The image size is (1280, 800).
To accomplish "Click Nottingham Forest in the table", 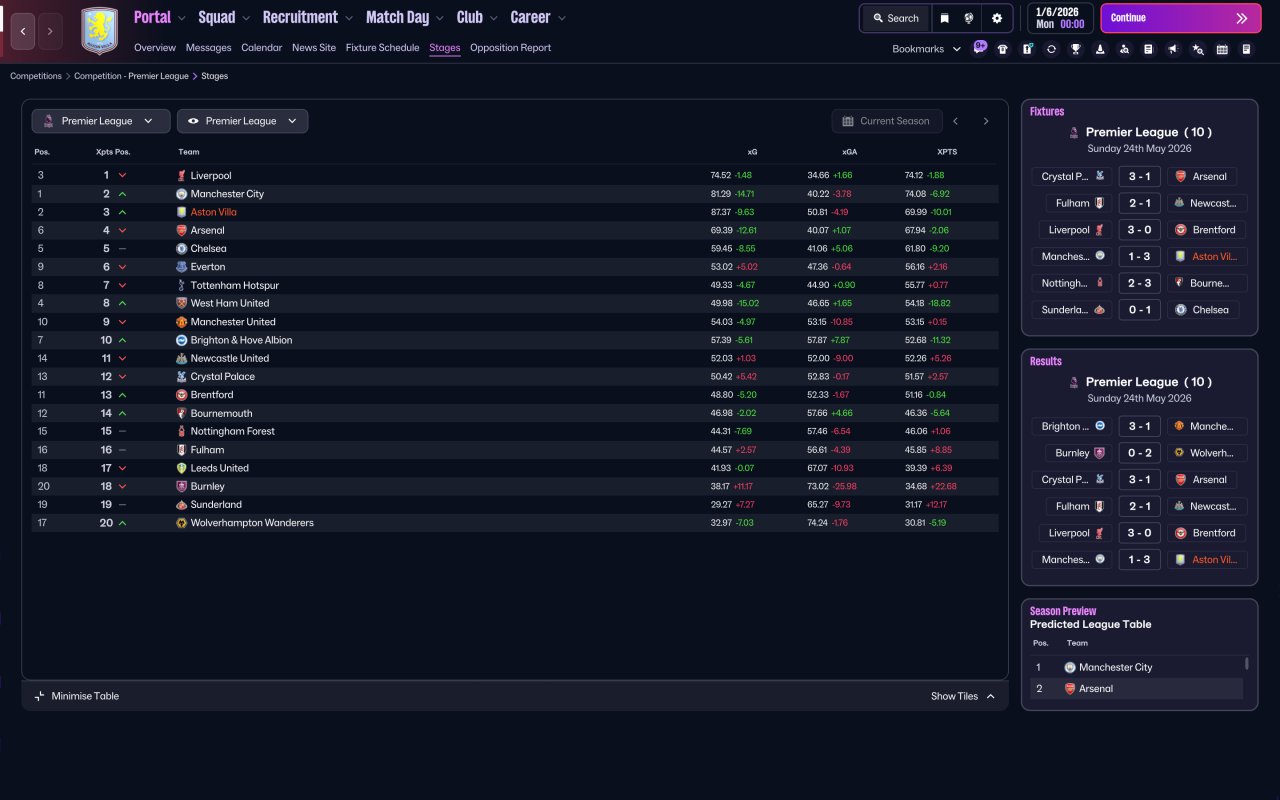I will pyautogui.click(x=233, y=432).
